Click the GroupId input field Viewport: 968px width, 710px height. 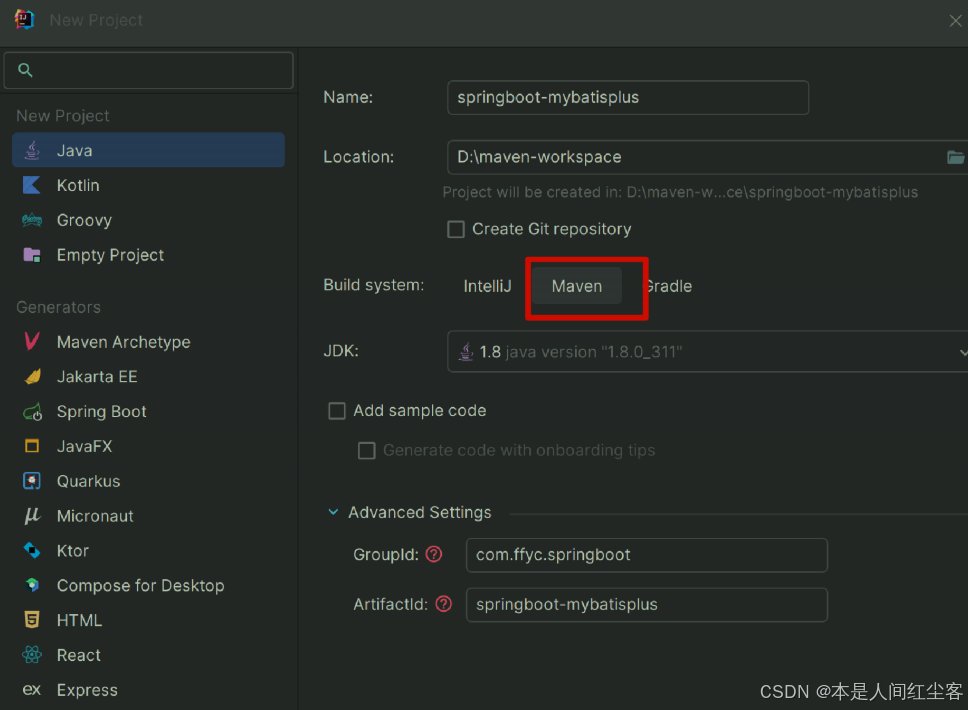click(646, 554)
